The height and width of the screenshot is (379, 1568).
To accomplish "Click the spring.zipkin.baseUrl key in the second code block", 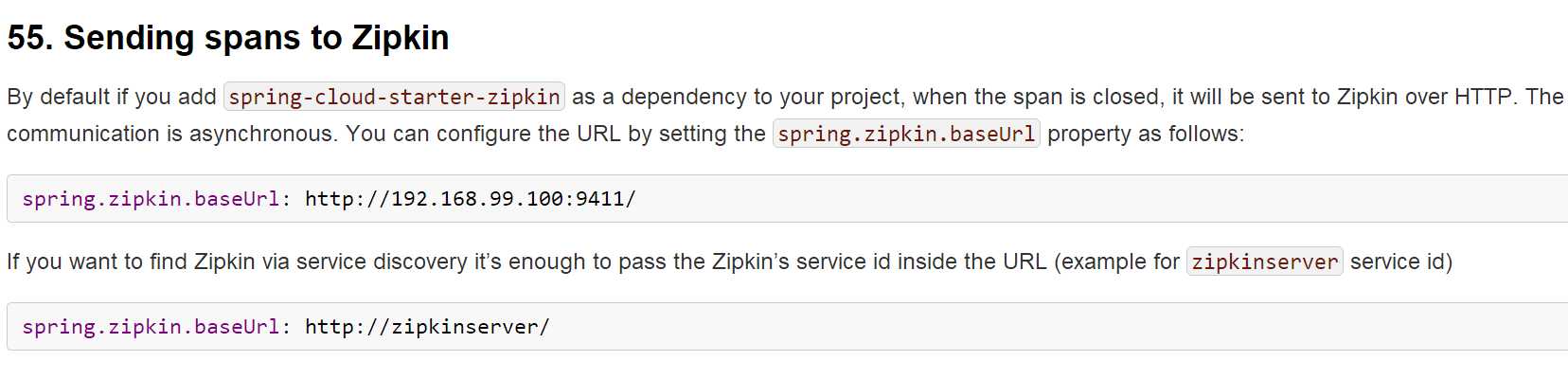I will click(151, 327).
